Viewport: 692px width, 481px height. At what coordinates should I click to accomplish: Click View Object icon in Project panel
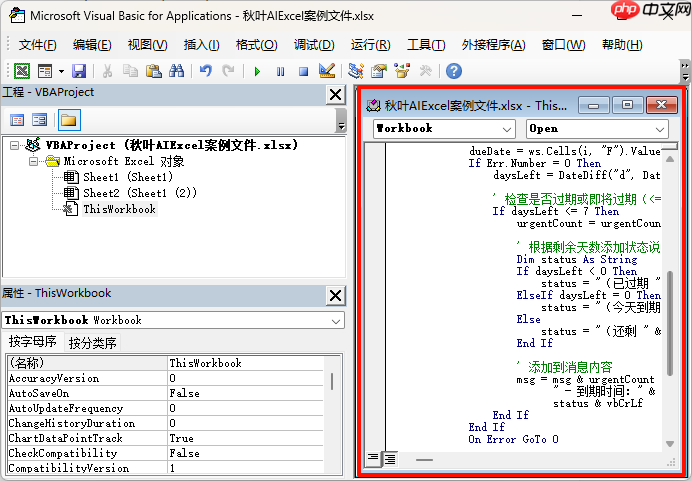[39, 120]
